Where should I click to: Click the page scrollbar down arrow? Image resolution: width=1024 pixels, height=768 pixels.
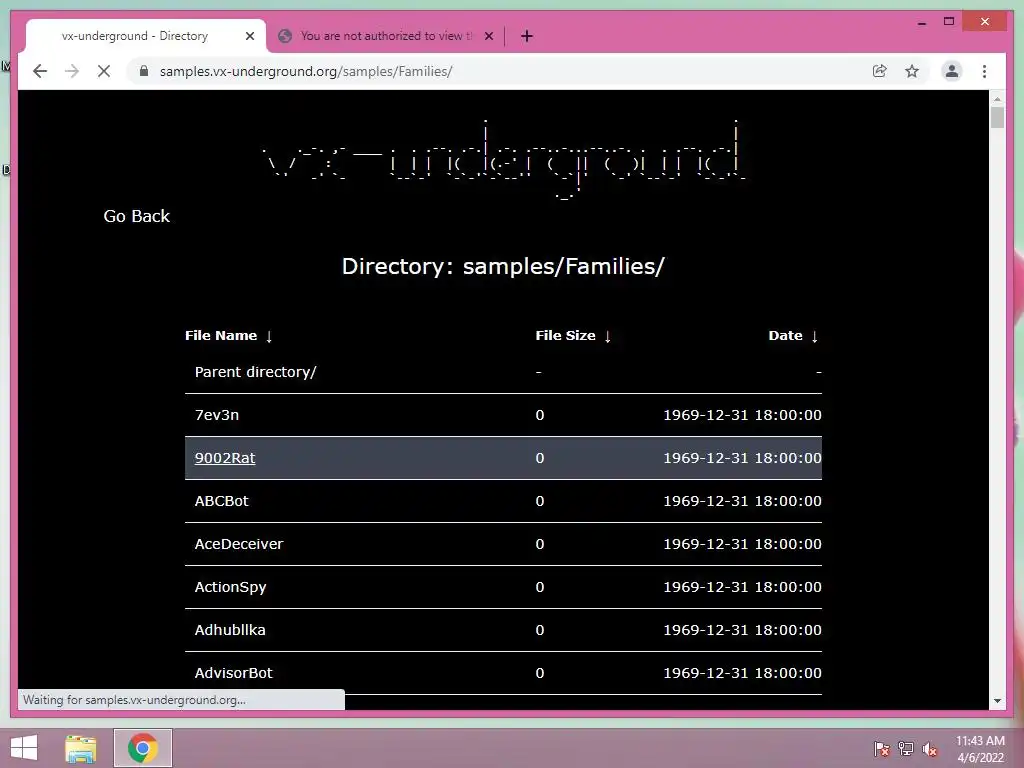coord(997,701)
